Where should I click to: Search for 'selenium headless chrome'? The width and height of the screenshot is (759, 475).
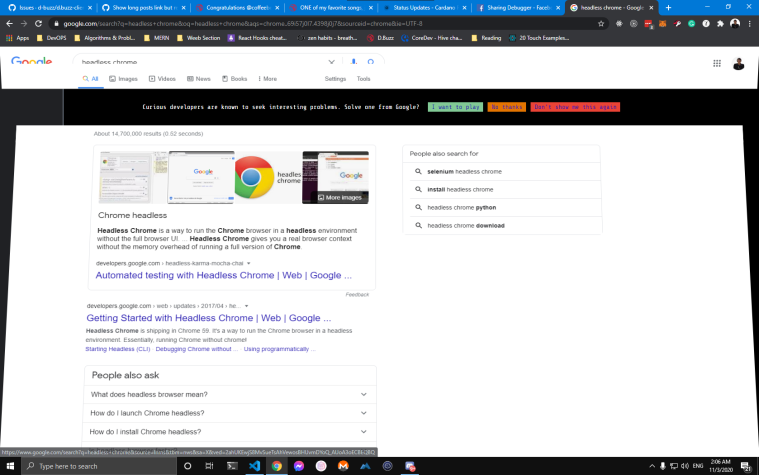502,171
